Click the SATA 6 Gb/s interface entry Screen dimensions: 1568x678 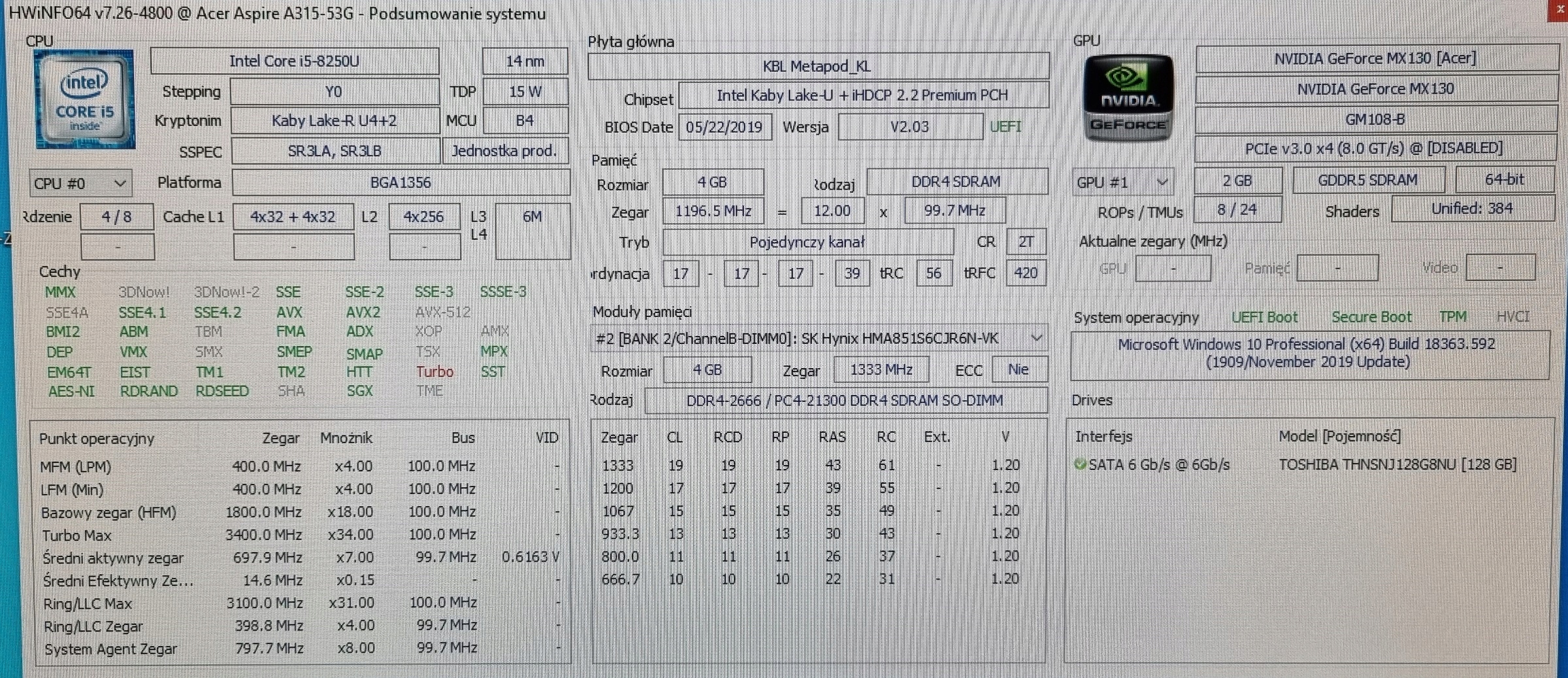point(1159,464)
